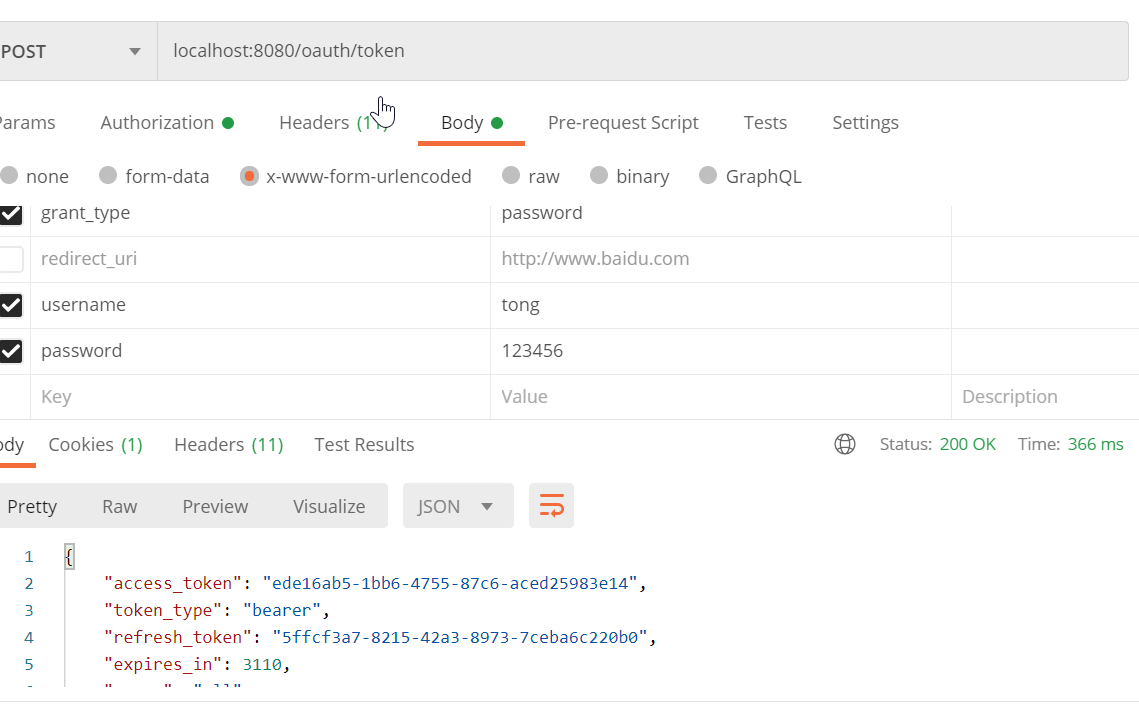Screen dimensions: 1139x704
Task: Enable the redirect_uri parameter checkbox
Action: [x=11, y=259]
